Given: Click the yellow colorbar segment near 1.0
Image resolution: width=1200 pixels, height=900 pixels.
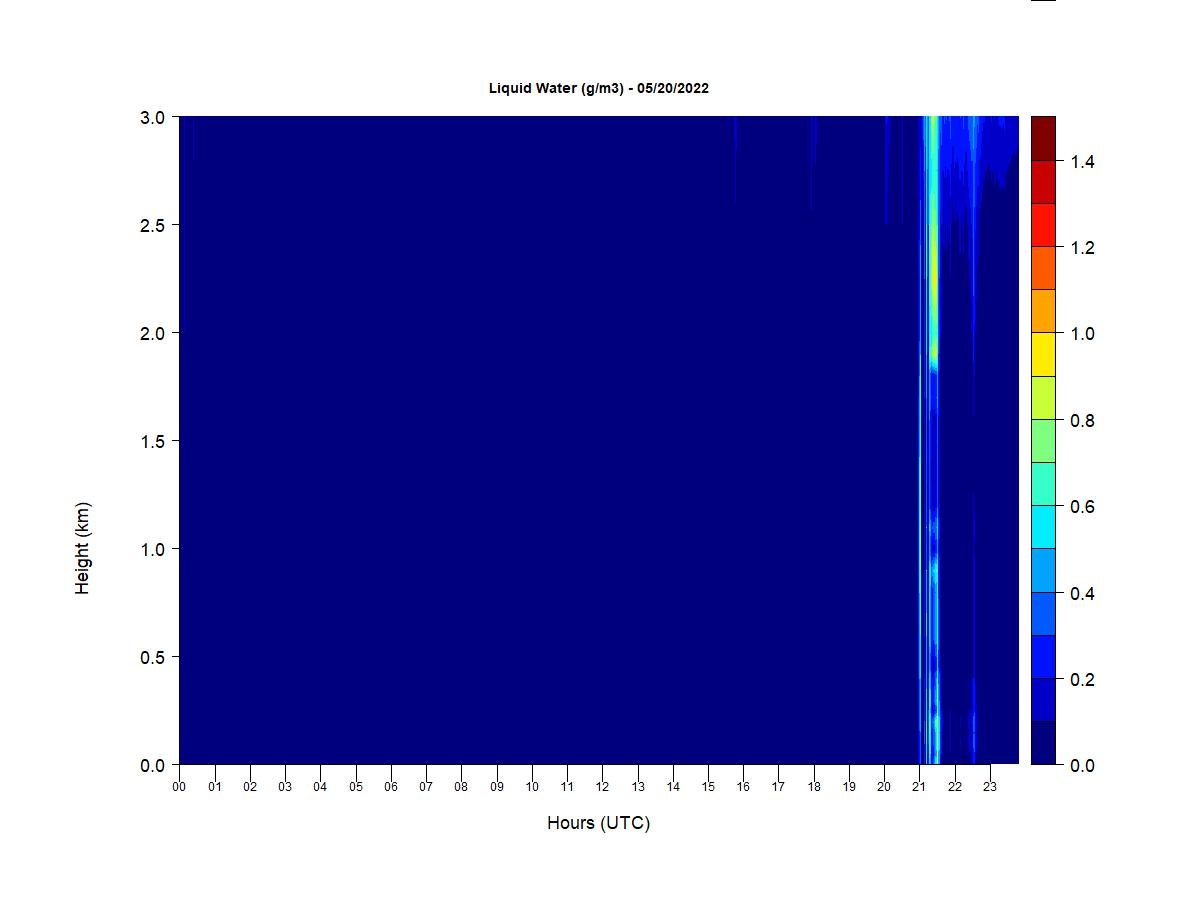Looking at the screenshot, I should (x=1043, y=354).
